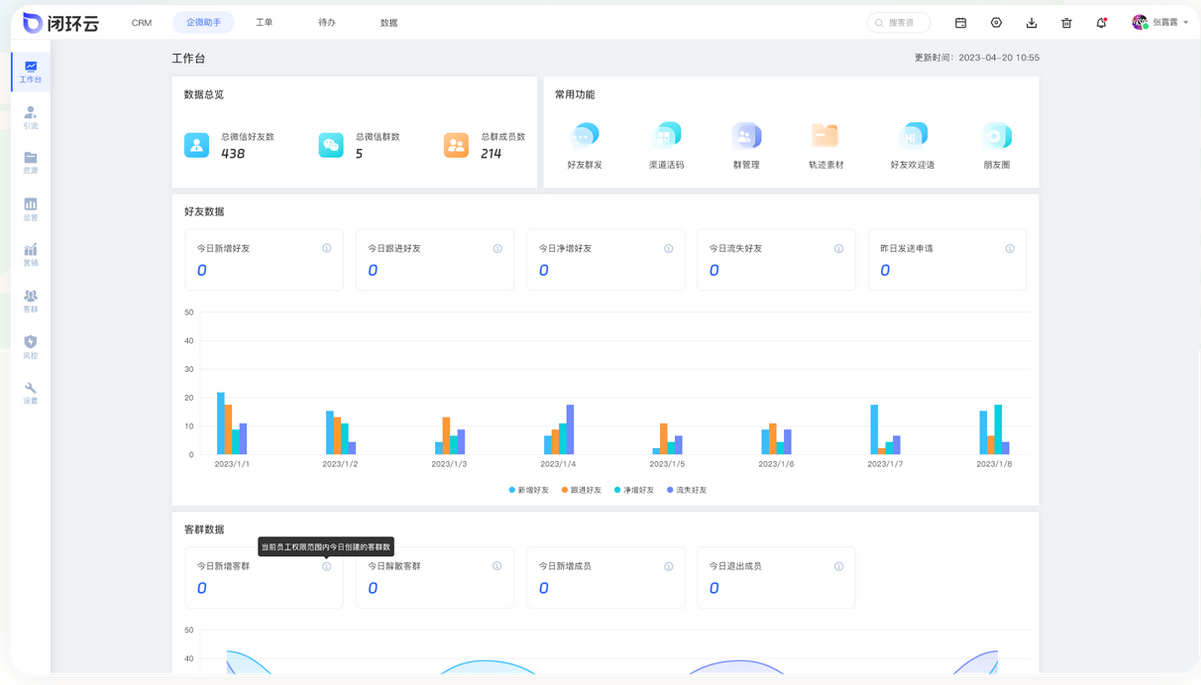This screenshot has height=685, width=1201.
Task: Open 群管理 from common functions
Action: point(746,136)
